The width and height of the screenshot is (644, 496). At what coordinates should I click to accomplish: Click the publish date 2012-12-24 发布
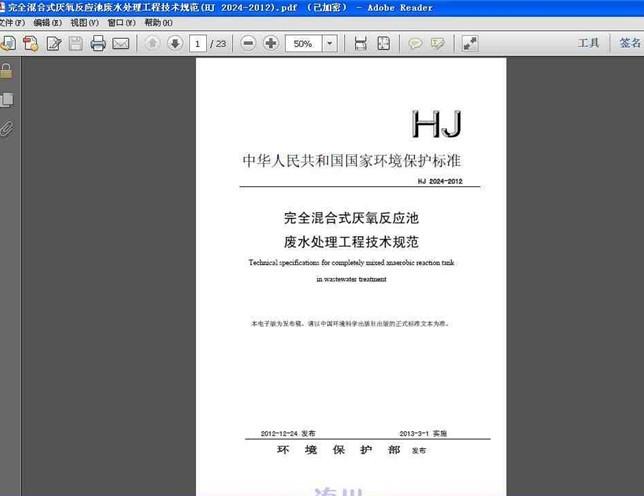(288, 433)
